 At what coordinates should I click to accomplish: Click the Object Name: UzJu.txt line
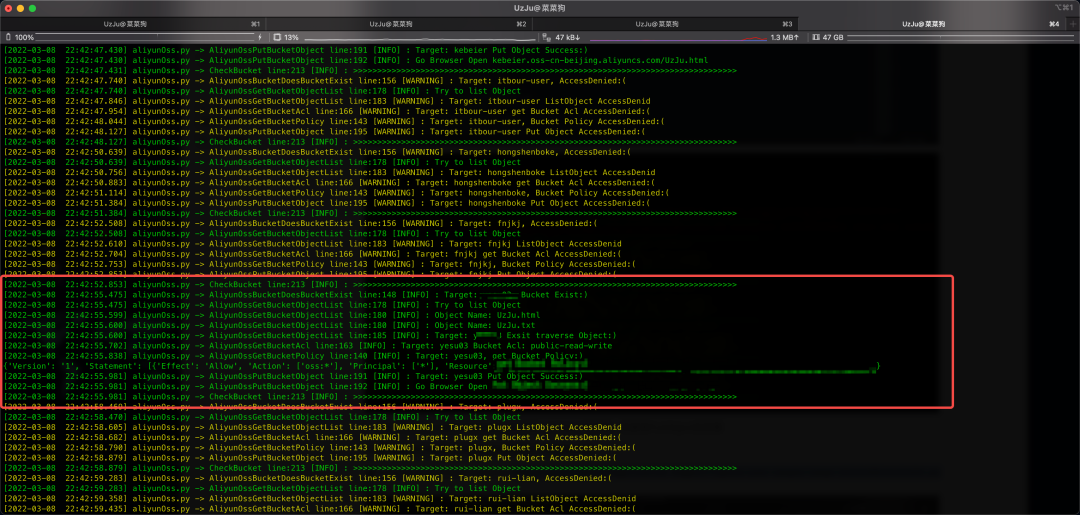click(269, 325)
